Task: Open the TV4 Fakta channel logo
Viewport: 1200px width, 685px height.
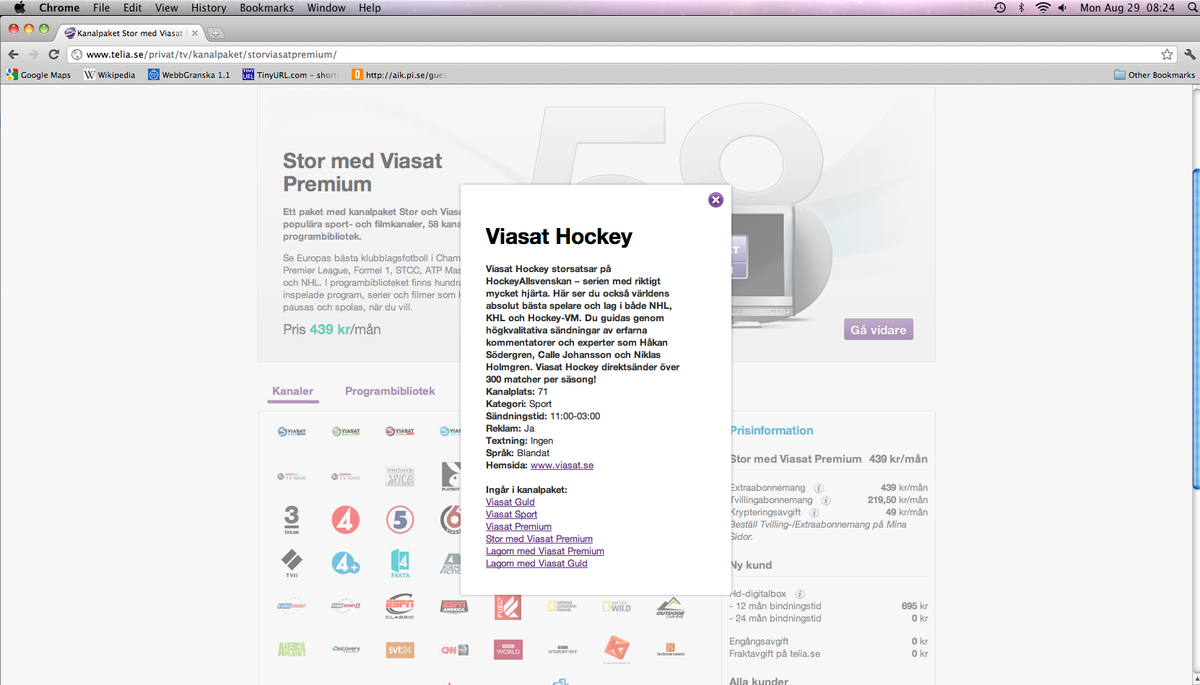Action: (x=400, y=563)
